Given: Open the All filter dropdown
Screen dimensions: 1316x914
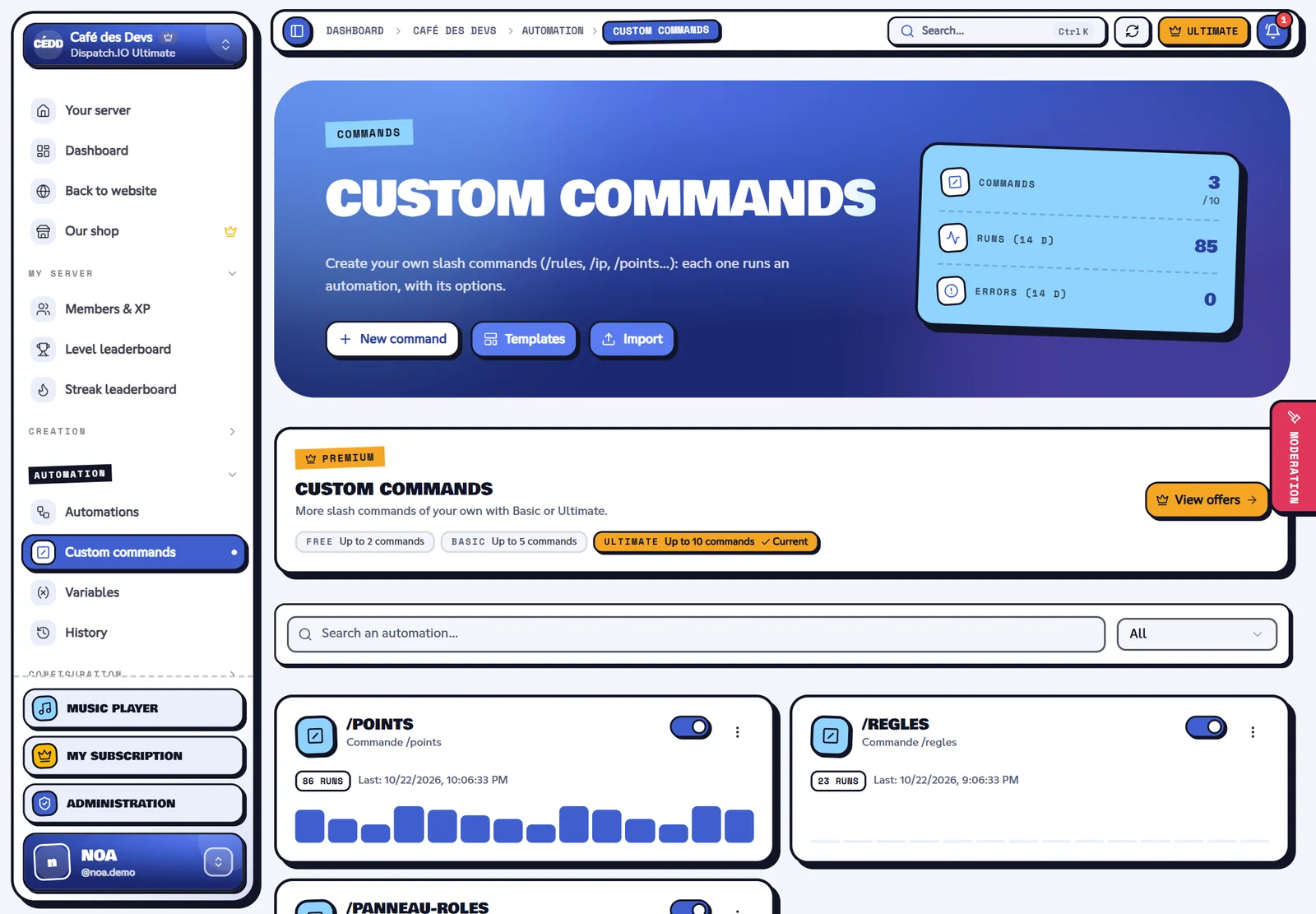Looking at the screenshot, I should tap(1196, 634).
